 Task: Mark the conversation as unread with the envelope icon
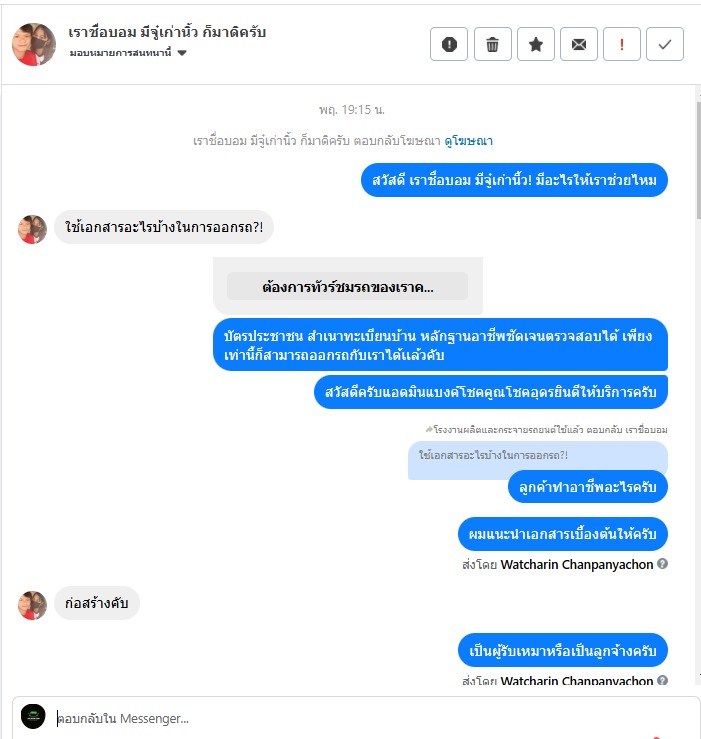coord(579,44)
